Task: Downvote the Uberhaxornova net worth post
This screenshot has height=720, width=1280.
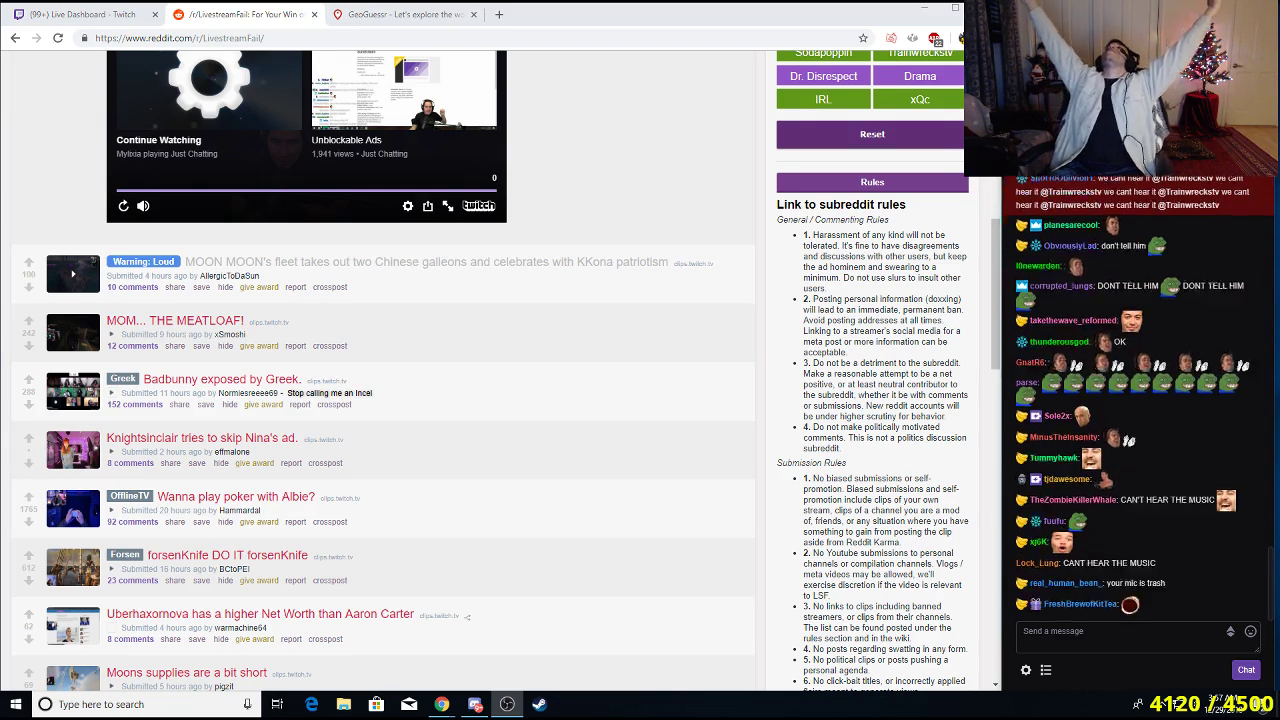Action: coord(29,640)
